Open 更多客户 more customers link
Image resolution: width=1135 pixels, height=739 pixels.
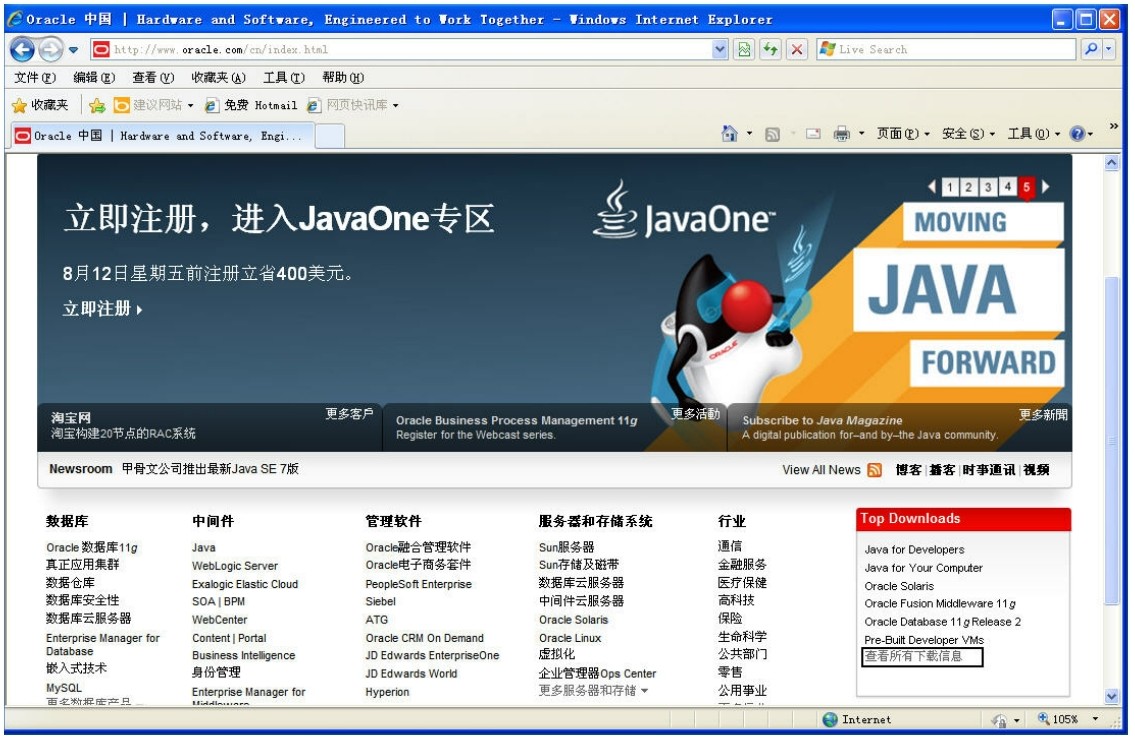349,414
